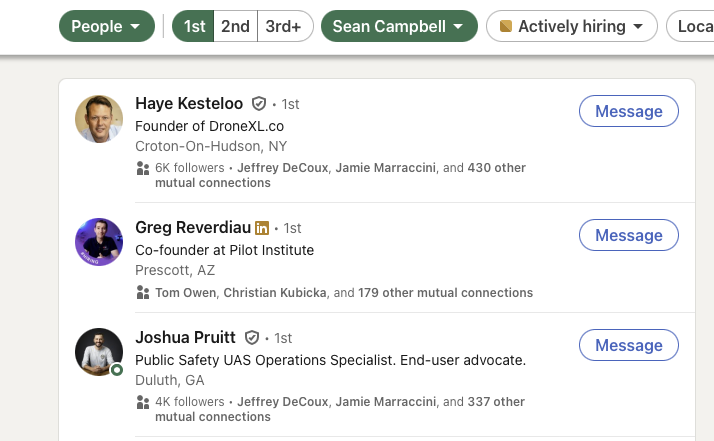Open the Sean Campbell filter dropdown

click(399, 26)
